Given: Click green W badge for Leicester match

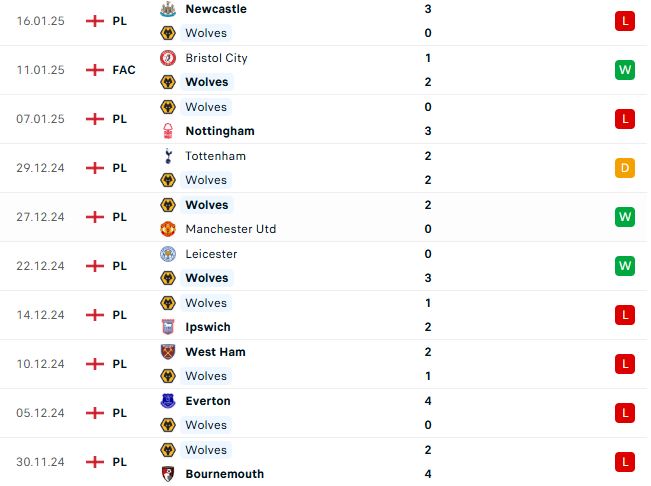Looking at the screenshot, I should [x=625, y=266].
